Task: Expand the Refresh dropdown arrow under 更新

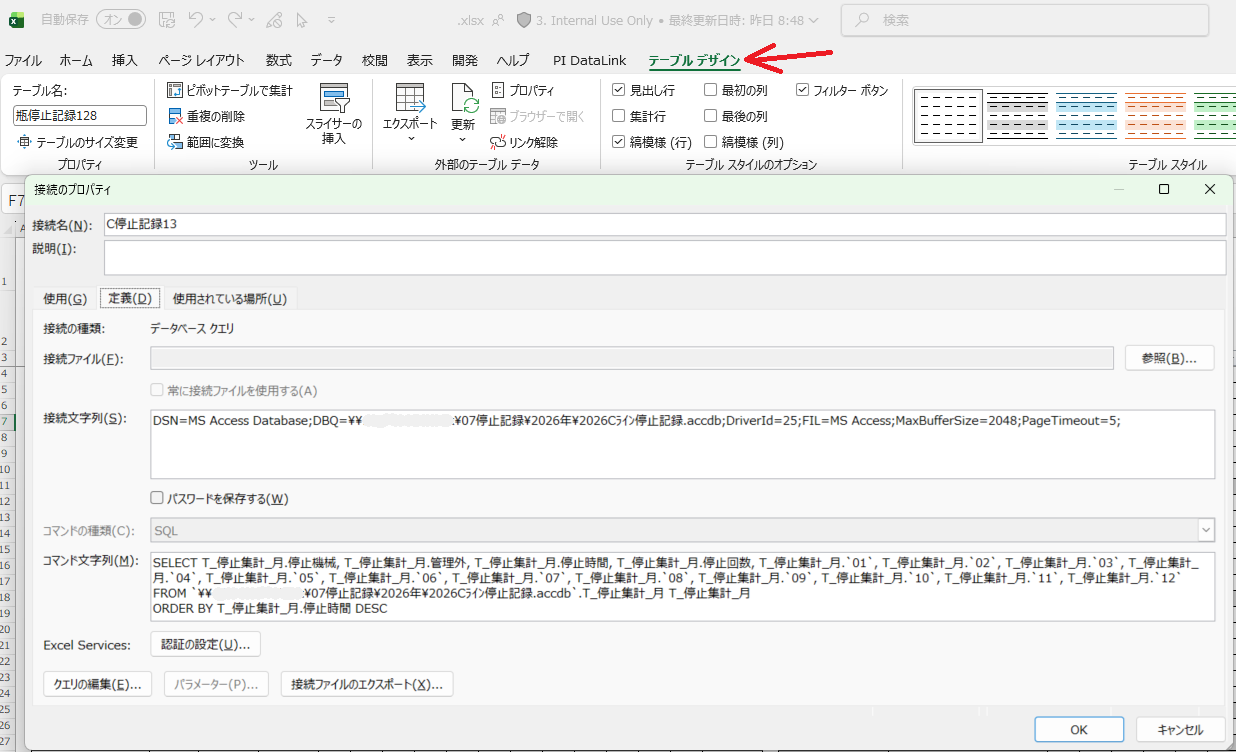Action: [463, 140]
